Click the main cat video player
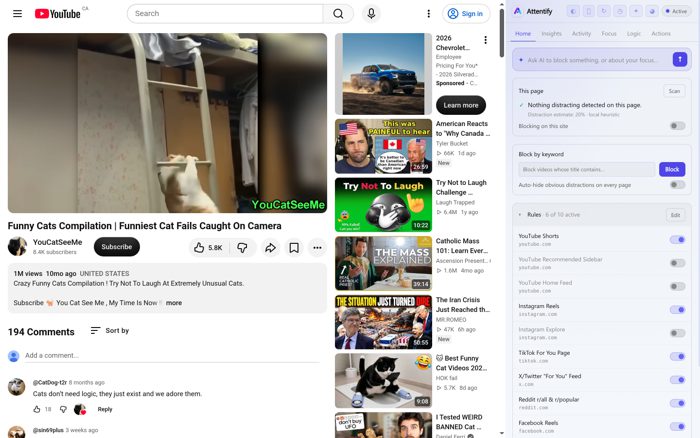Image resolution: width=700 pixels, height=438 pixels. (167, 123)
